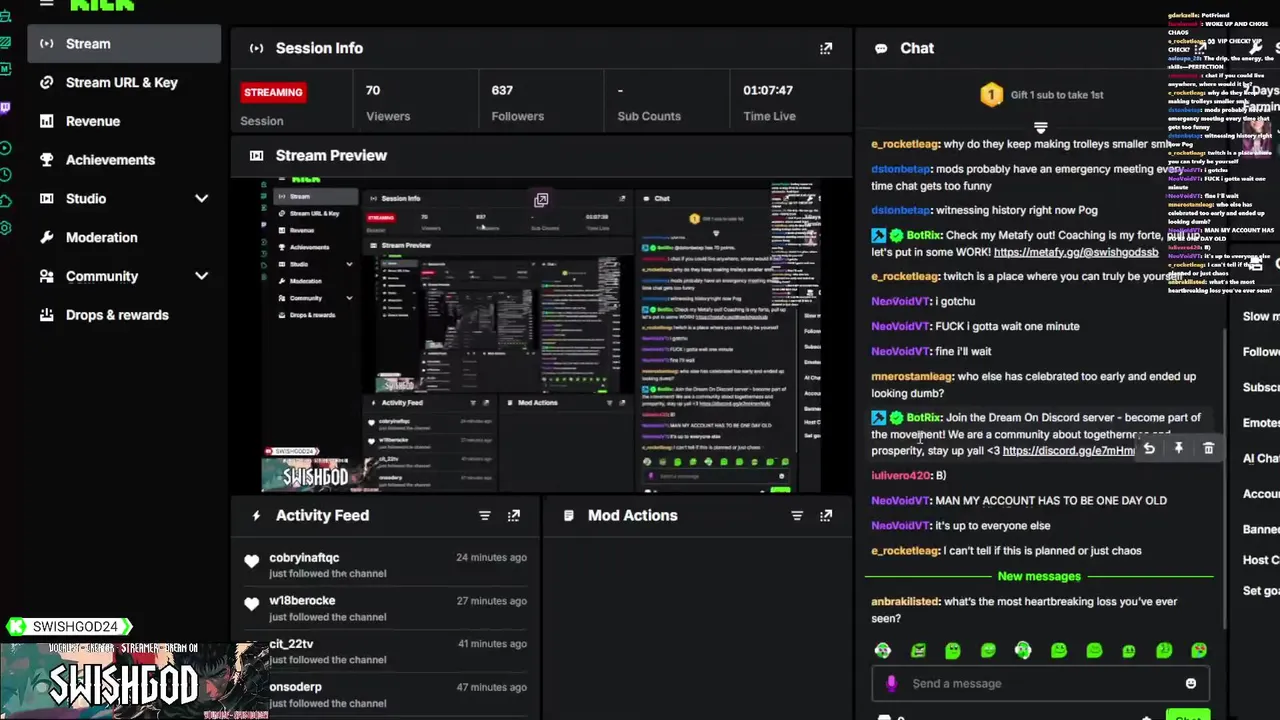Click the heart icon beside cobryinaftqc
Screen dimensions: 1280x720
(252, 562)
